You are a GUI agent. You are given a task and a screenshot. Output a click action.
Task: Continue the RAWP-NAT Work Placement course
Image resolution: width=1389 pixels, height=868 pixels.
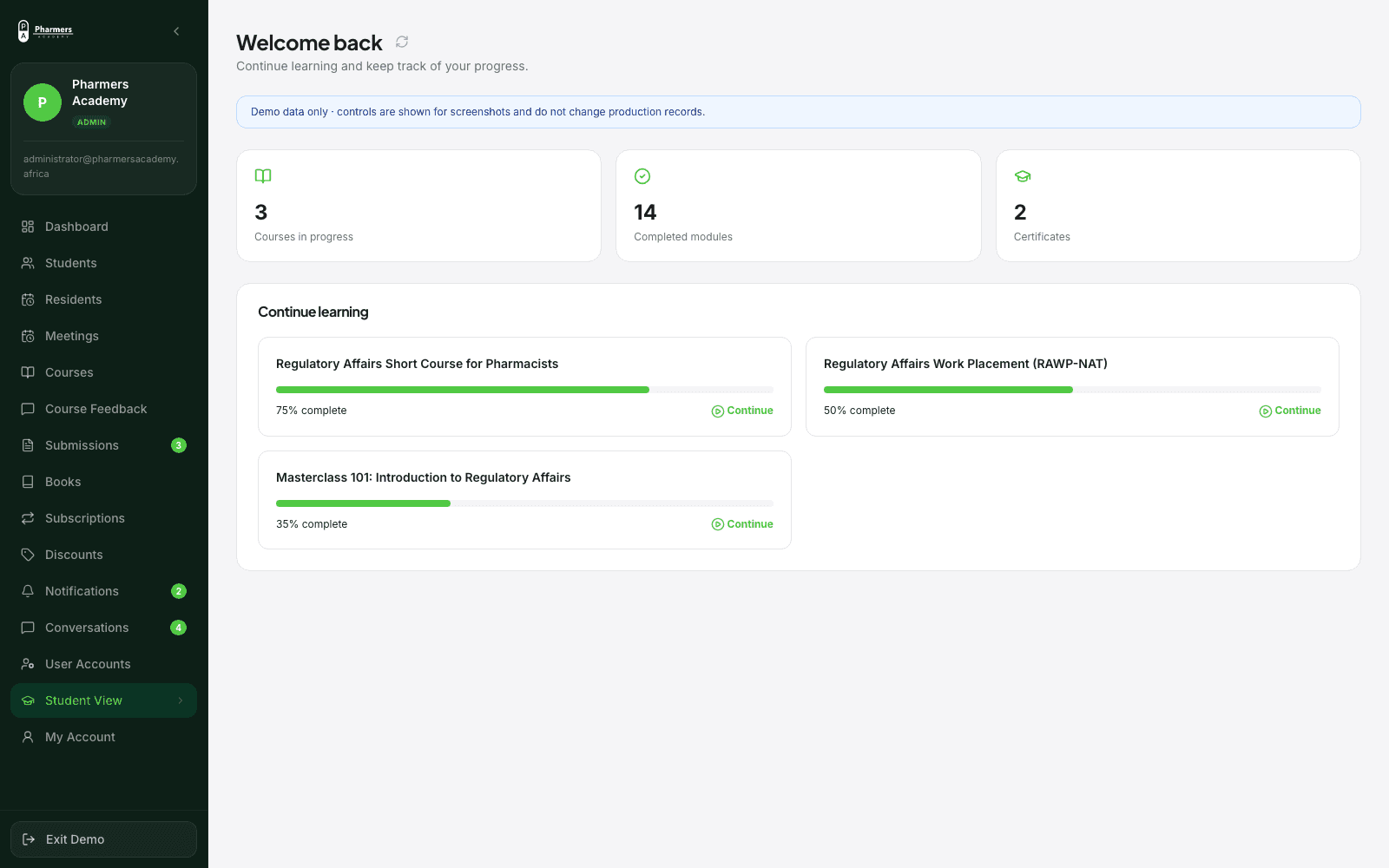coord(1290,411)
